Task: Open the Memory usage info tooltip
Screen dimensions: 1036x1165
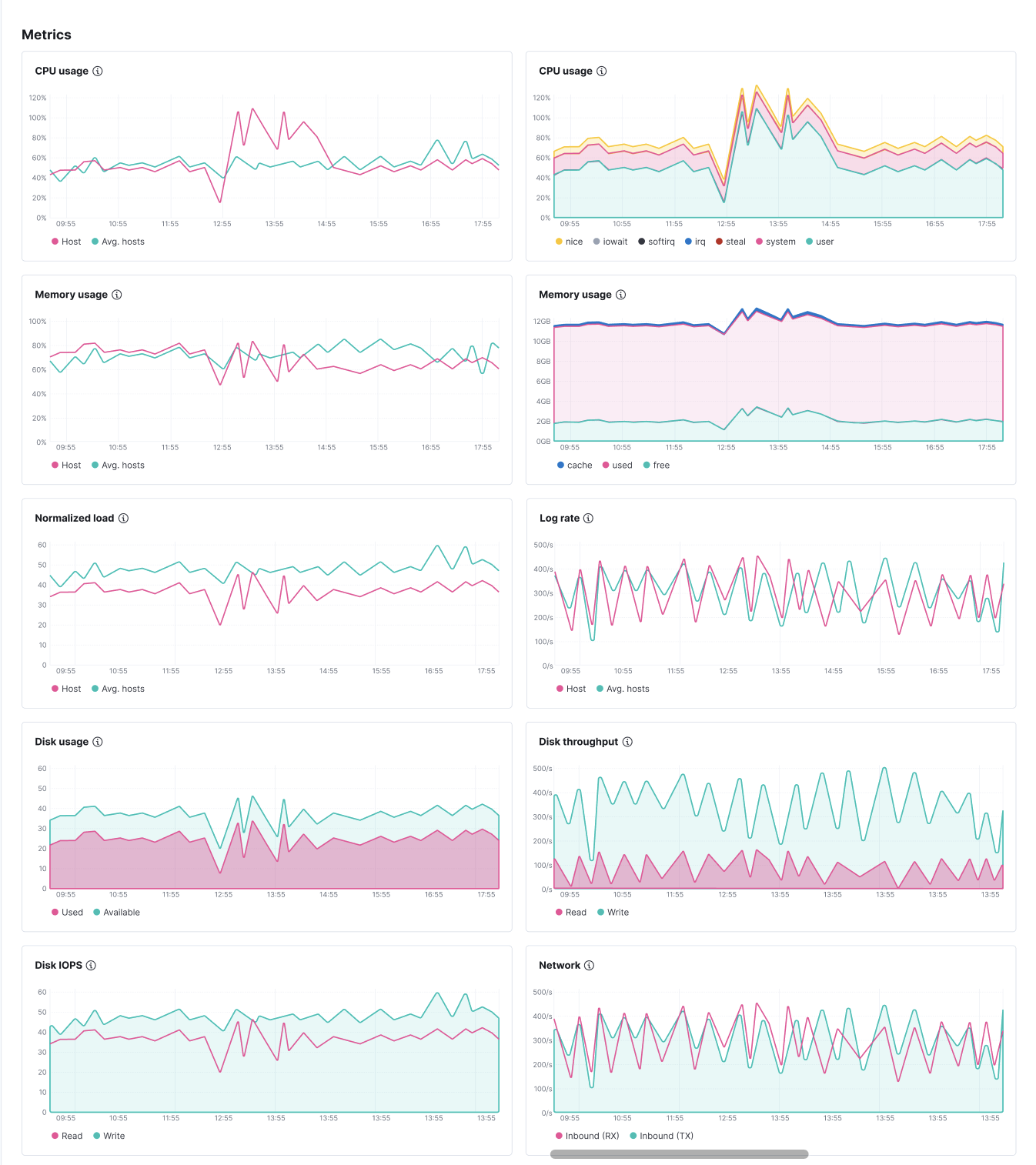Action: coord(116,294)
